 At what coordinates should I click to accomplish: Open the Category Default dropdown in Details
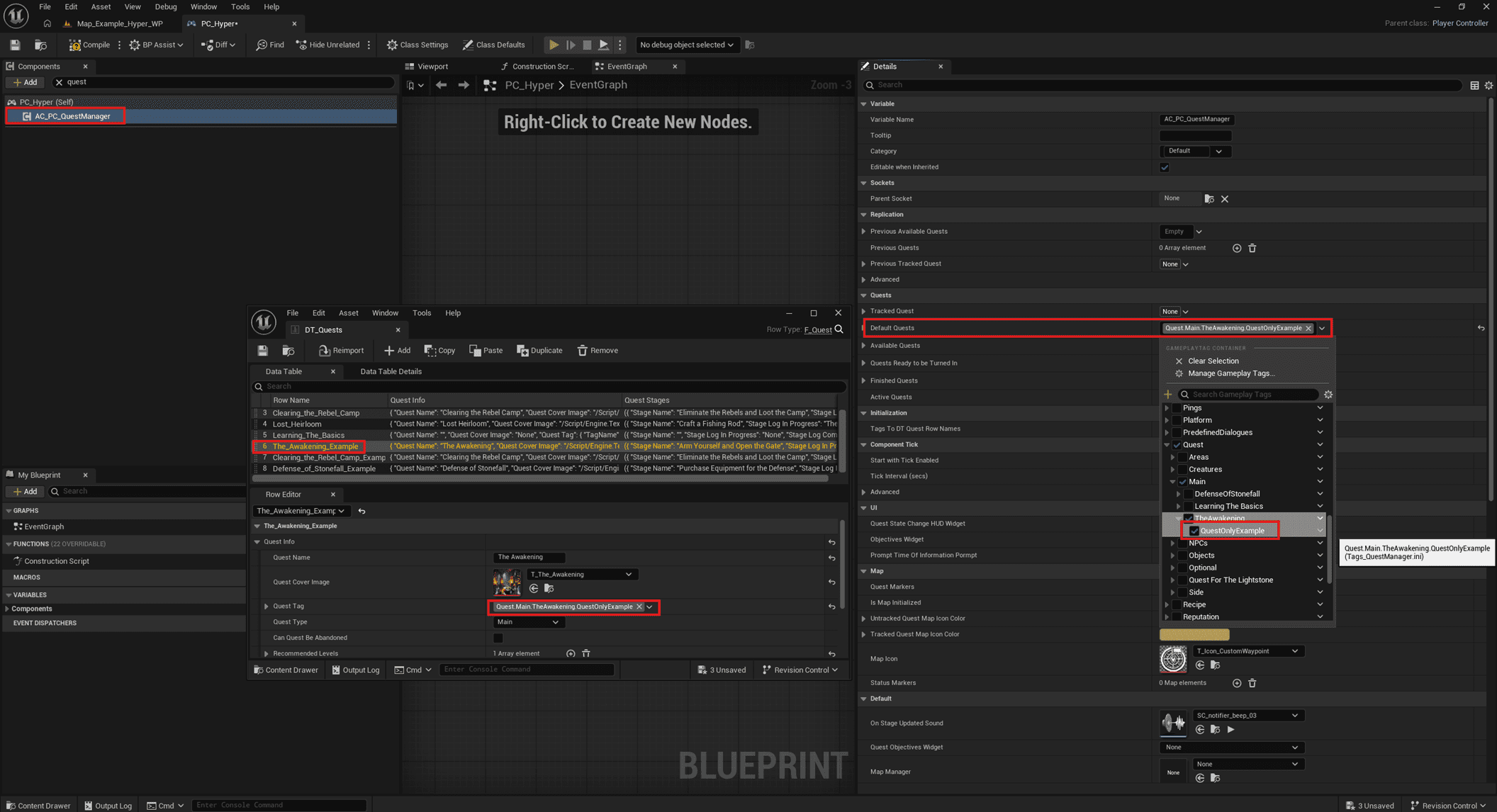1196,151
